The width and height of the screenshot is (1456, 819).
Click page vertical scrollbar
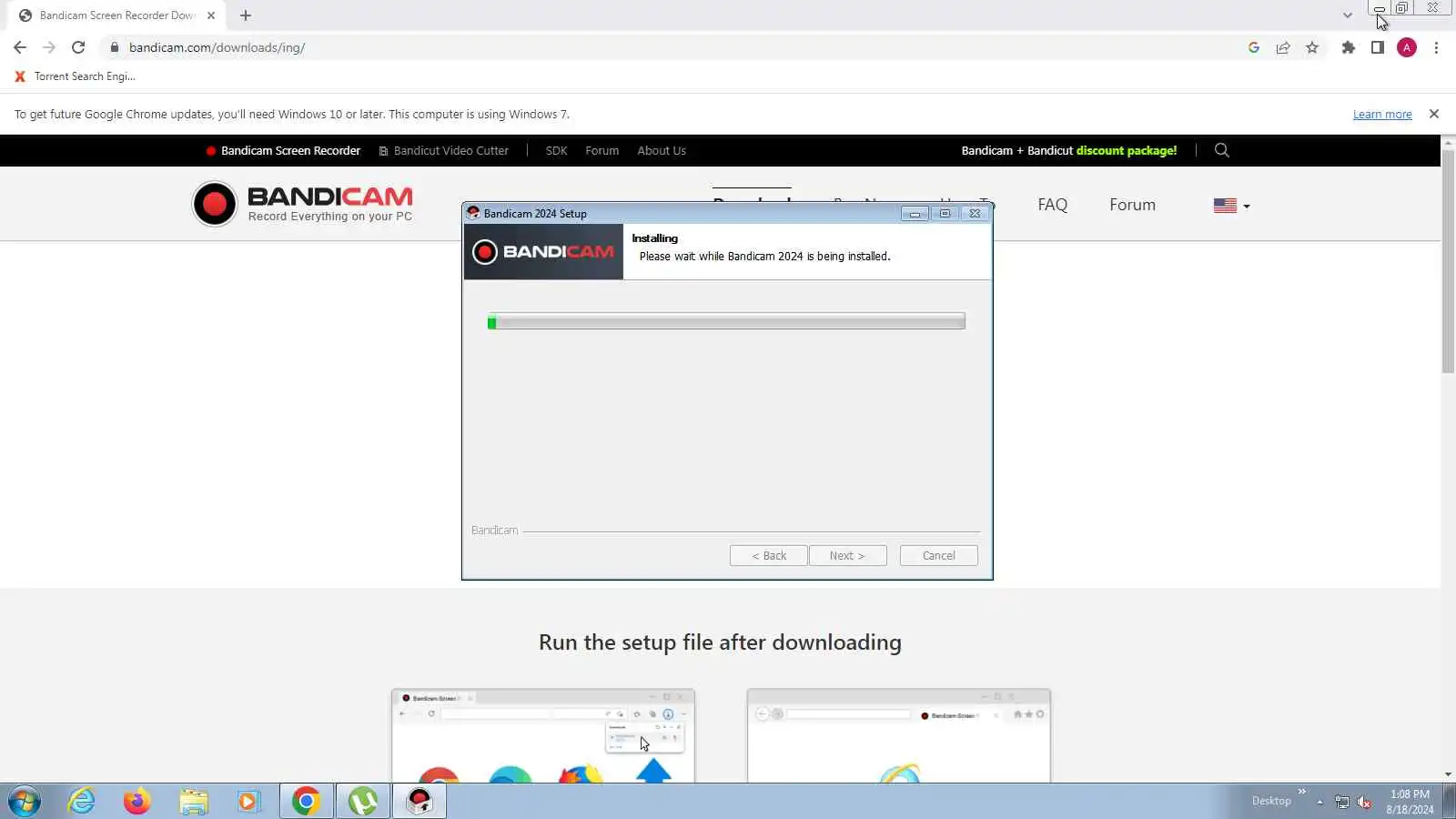pos(1448,261)
